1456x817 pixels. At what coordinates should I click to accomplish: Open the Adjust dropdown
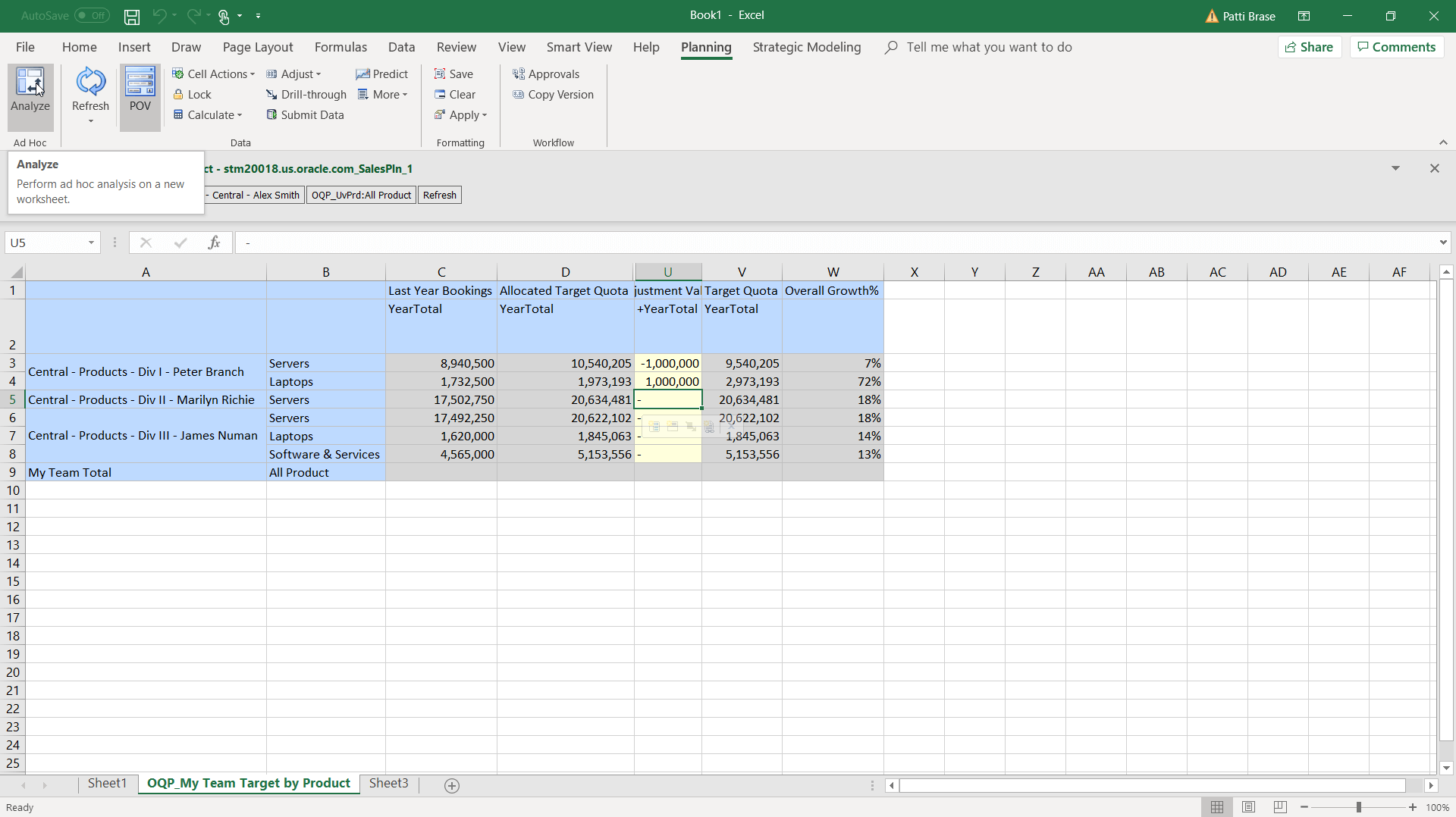pyautogui.click(x=294, y=74)
